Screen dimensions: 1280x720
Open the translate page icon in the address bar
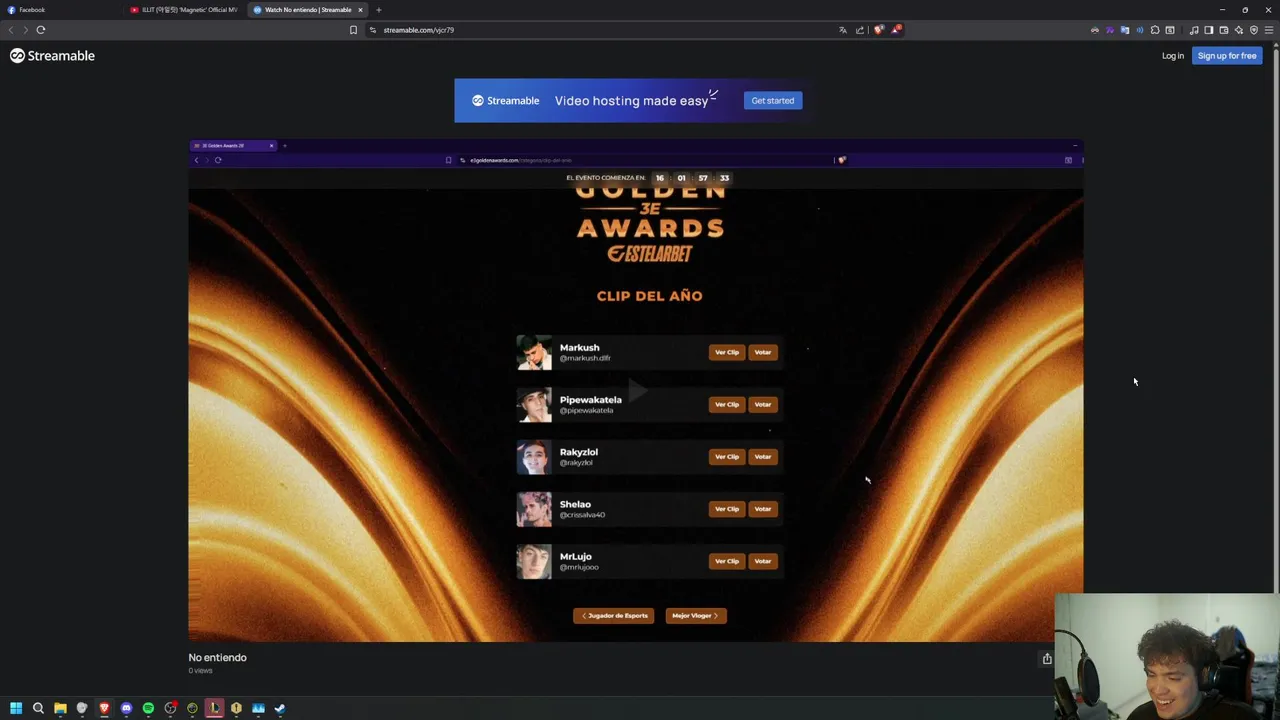tap(843, 30)
